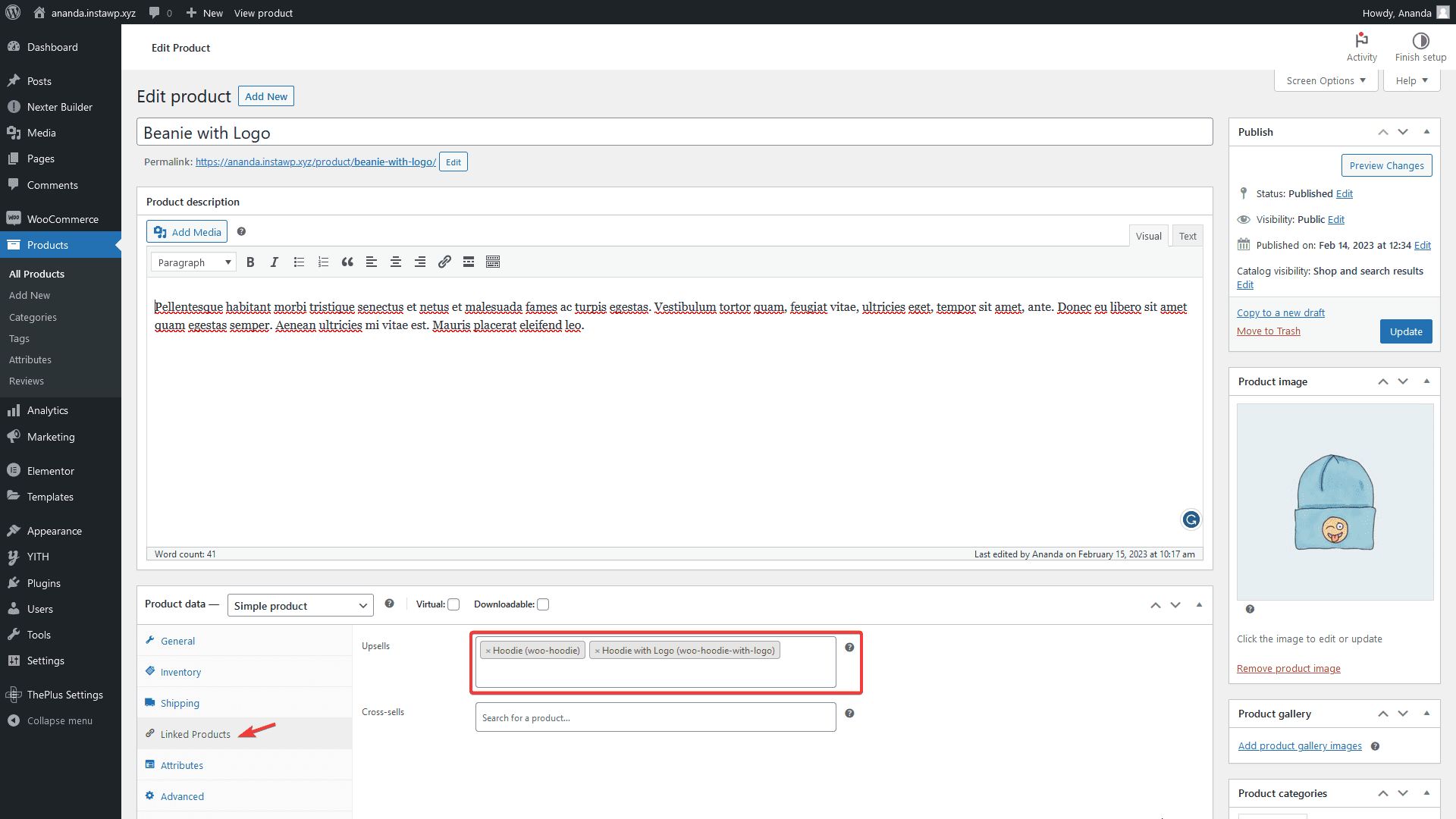Expand the Help dropdown

coord(1411,80)
